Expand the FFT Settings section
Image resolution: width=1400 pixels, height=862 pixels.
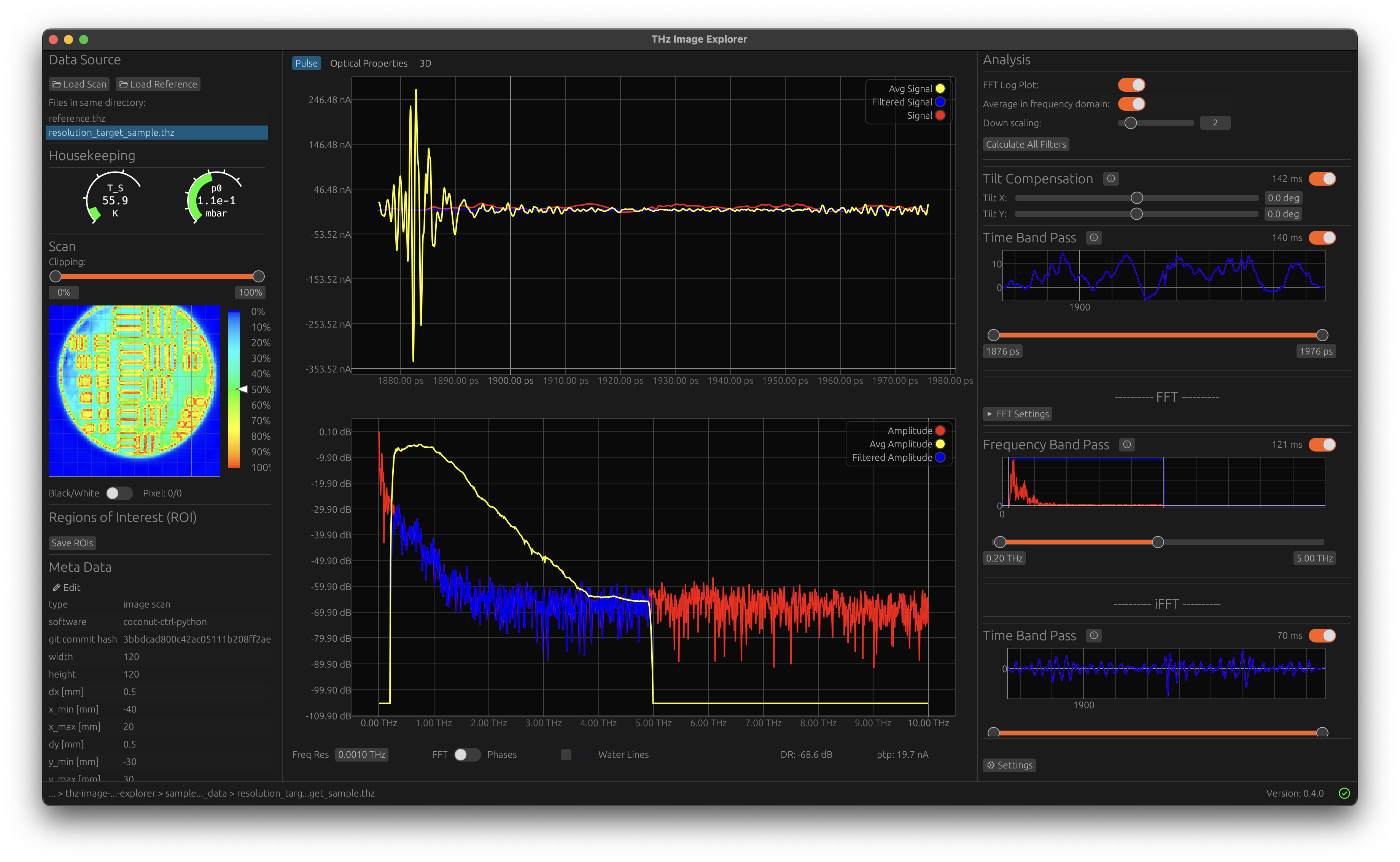[1017, 415]
